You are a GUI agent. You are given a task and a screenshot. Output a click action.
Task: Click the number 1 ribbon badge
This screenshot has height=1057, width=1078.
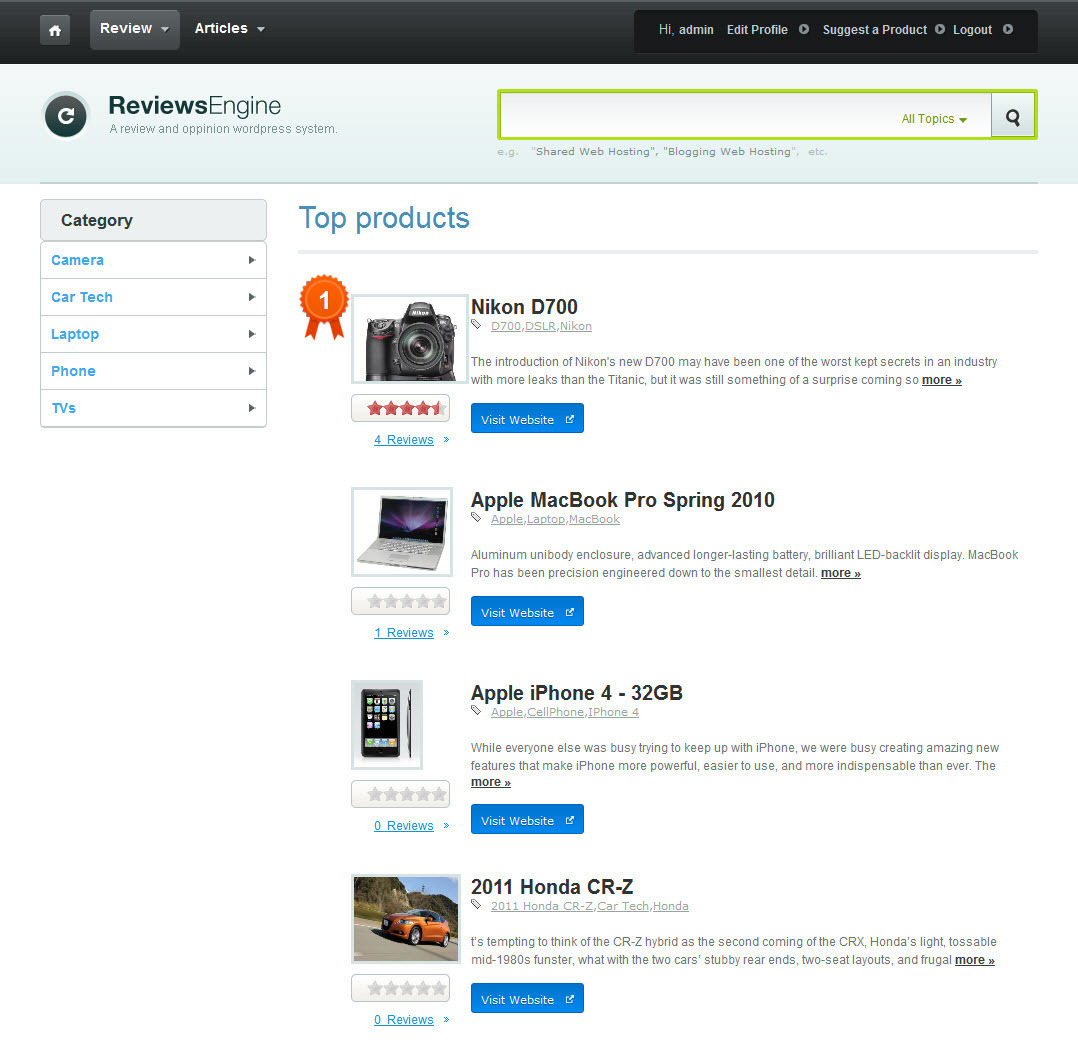coord(324,307)
